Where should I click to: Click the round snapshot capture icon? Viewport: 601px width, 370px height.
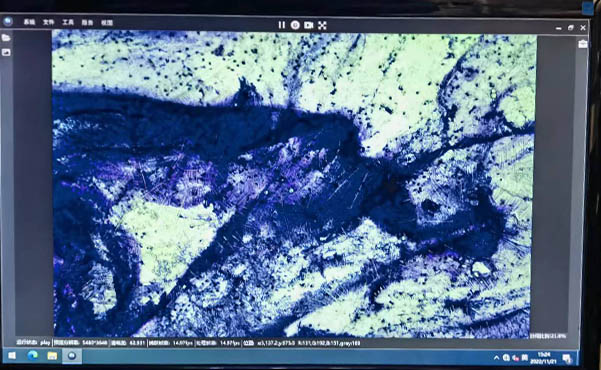point(295,25)
